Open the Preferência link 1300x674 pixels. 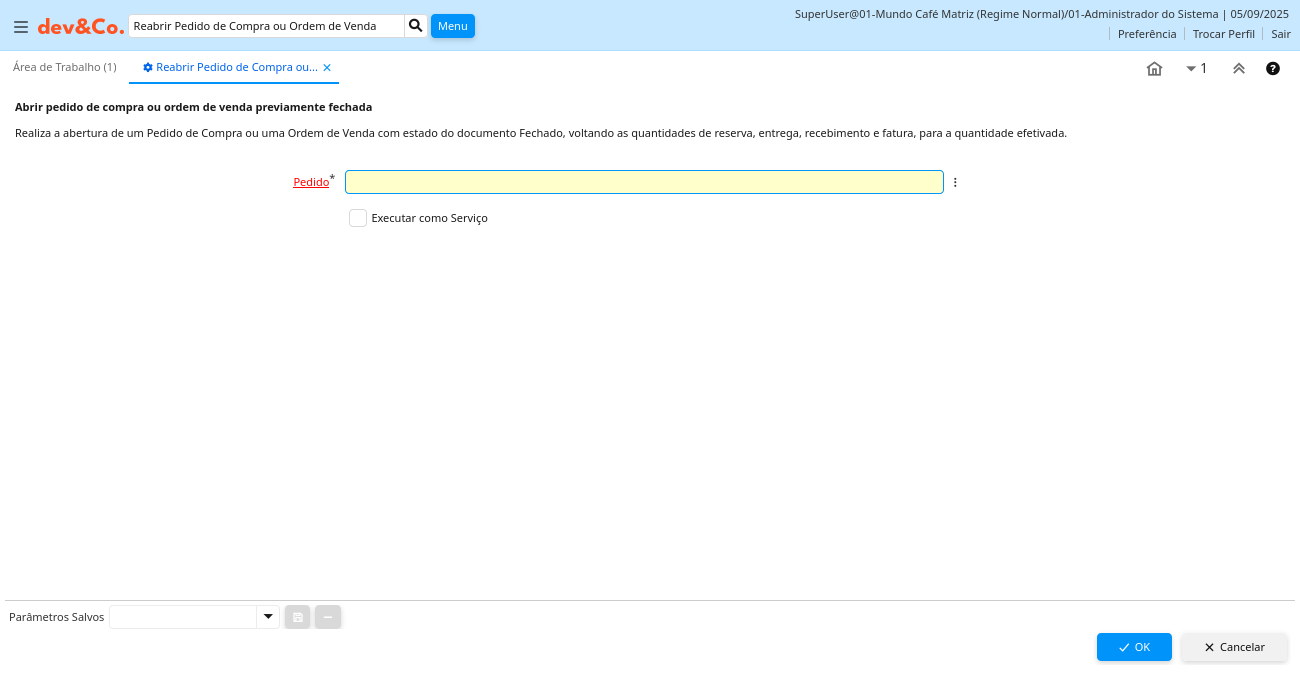(x=1146, y=34)
